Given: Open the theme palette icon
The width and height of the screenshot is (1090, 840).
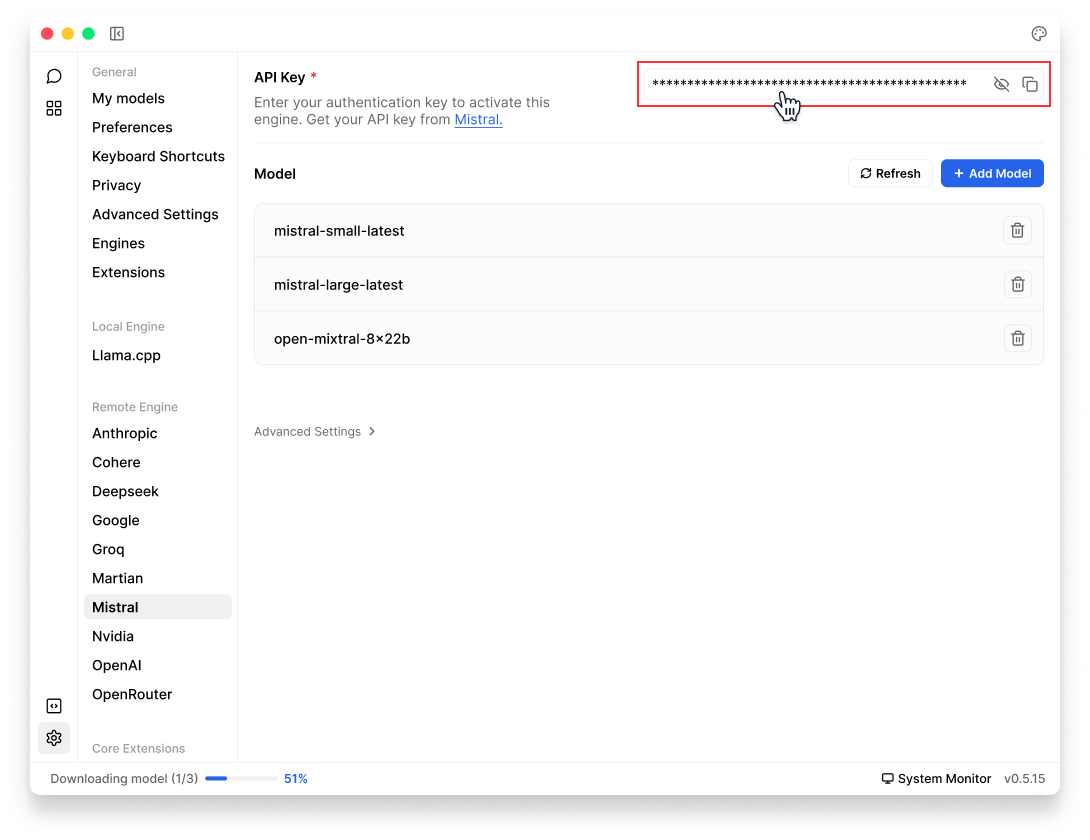Looking at the screenshot, I should (x=1039, y=33).
